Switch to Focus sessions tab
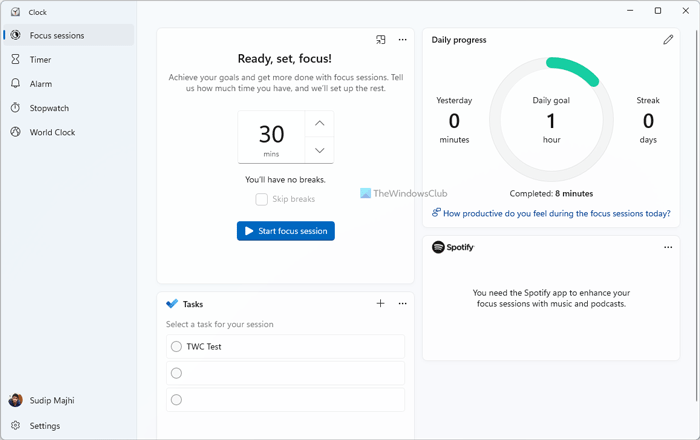700x440 pixels. click(57, 36)
